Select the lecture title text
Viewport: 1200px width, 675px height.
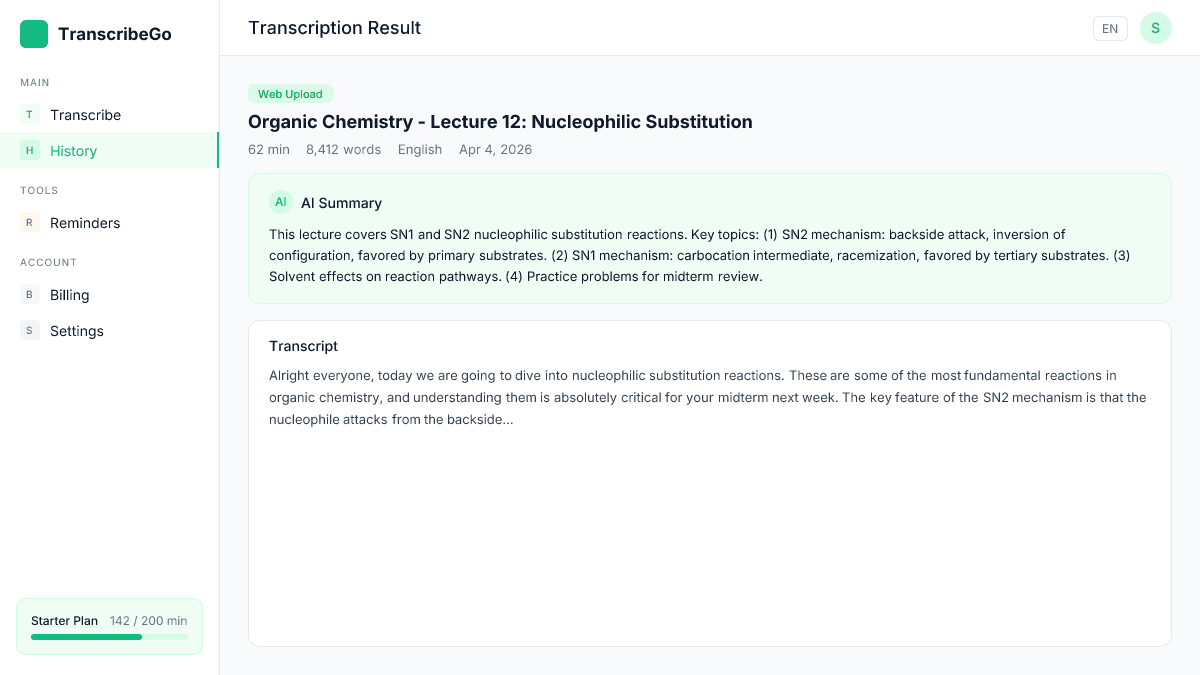tap(500, 121)
